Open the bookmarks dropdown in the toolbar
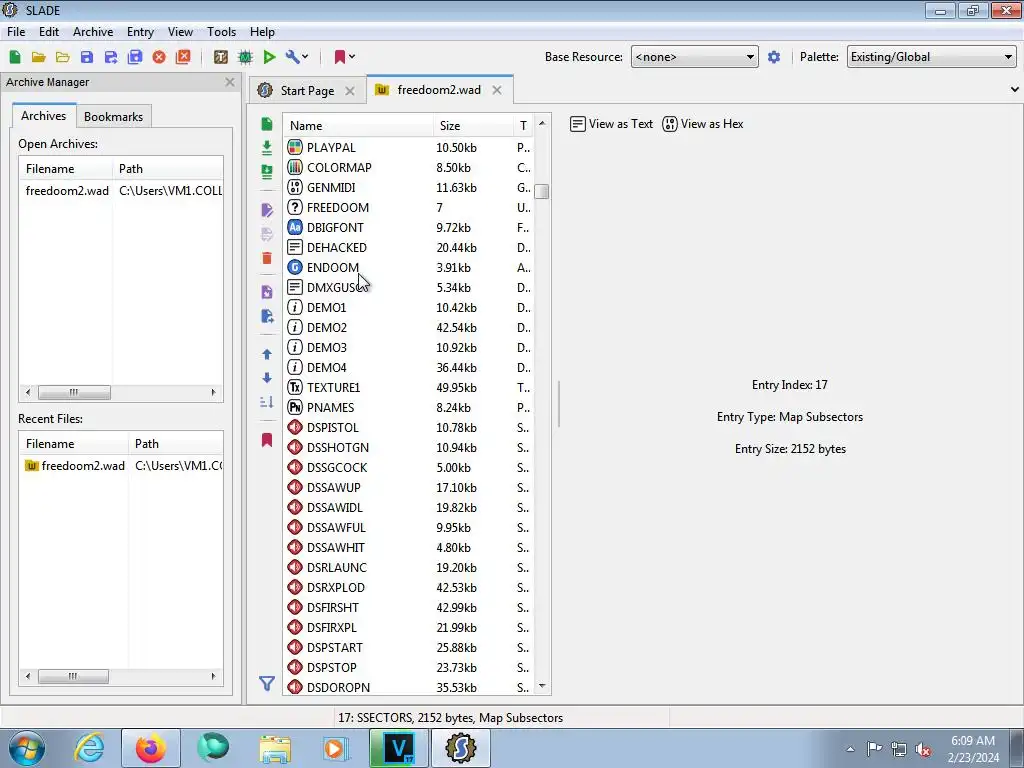The width and height of the screenshot is (1024, 768). click(x=345, y=57)
